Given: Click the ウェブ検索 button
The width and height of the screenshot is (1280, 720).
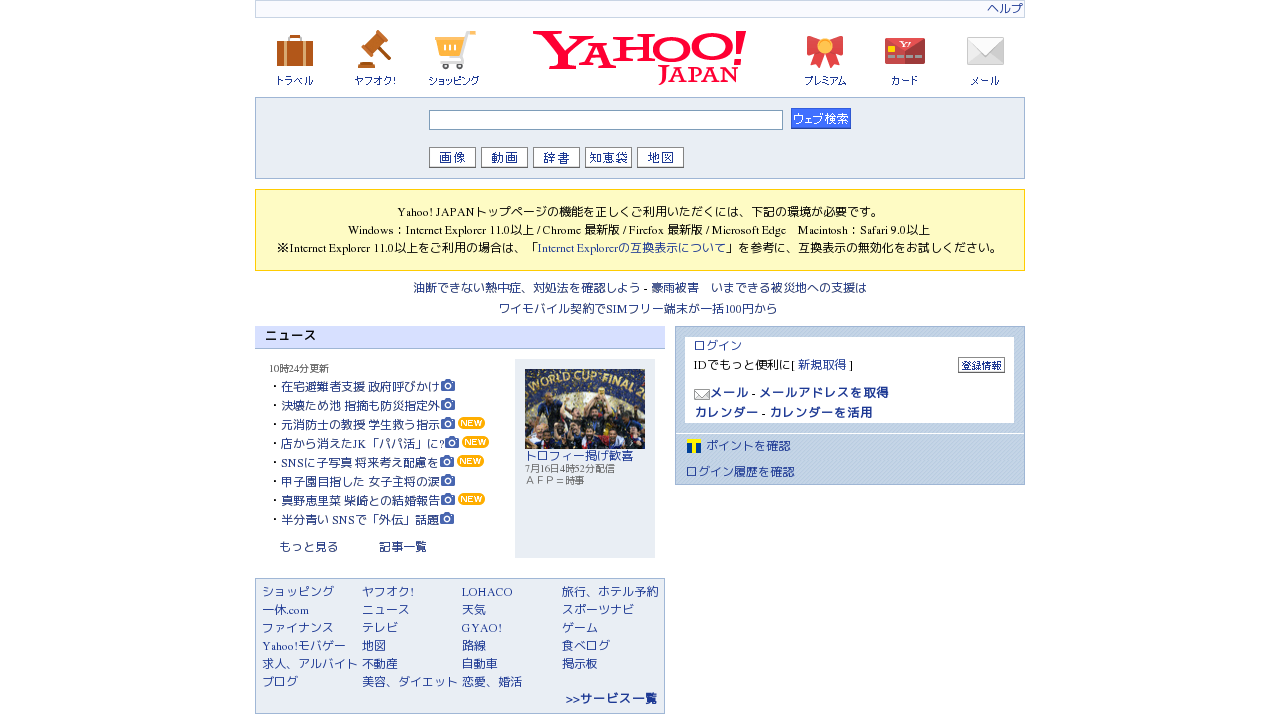Looking at the screenshot, I should point(821,119).
